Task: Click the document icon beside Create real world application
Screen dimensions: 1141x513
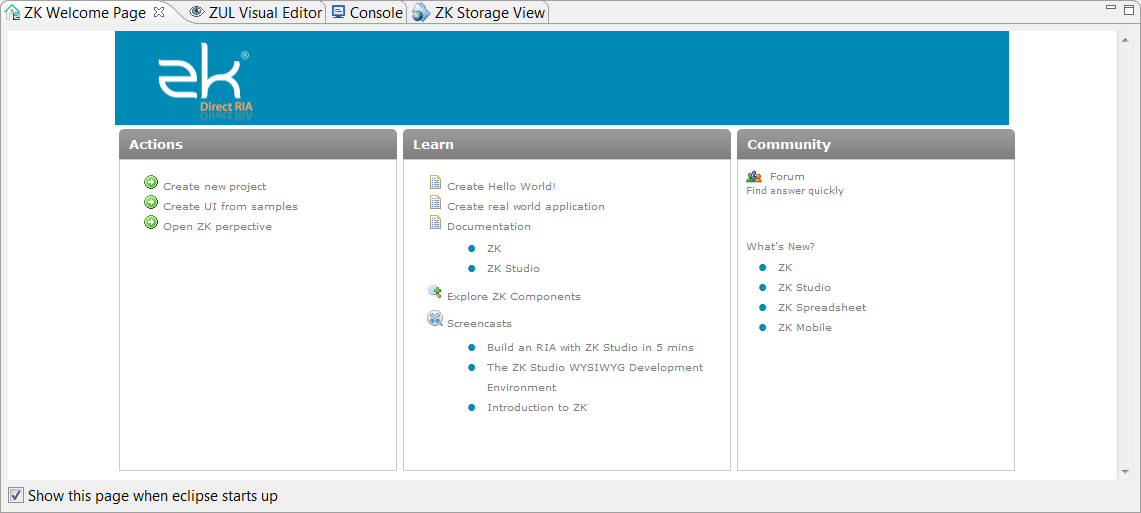Action: point(435,202)
